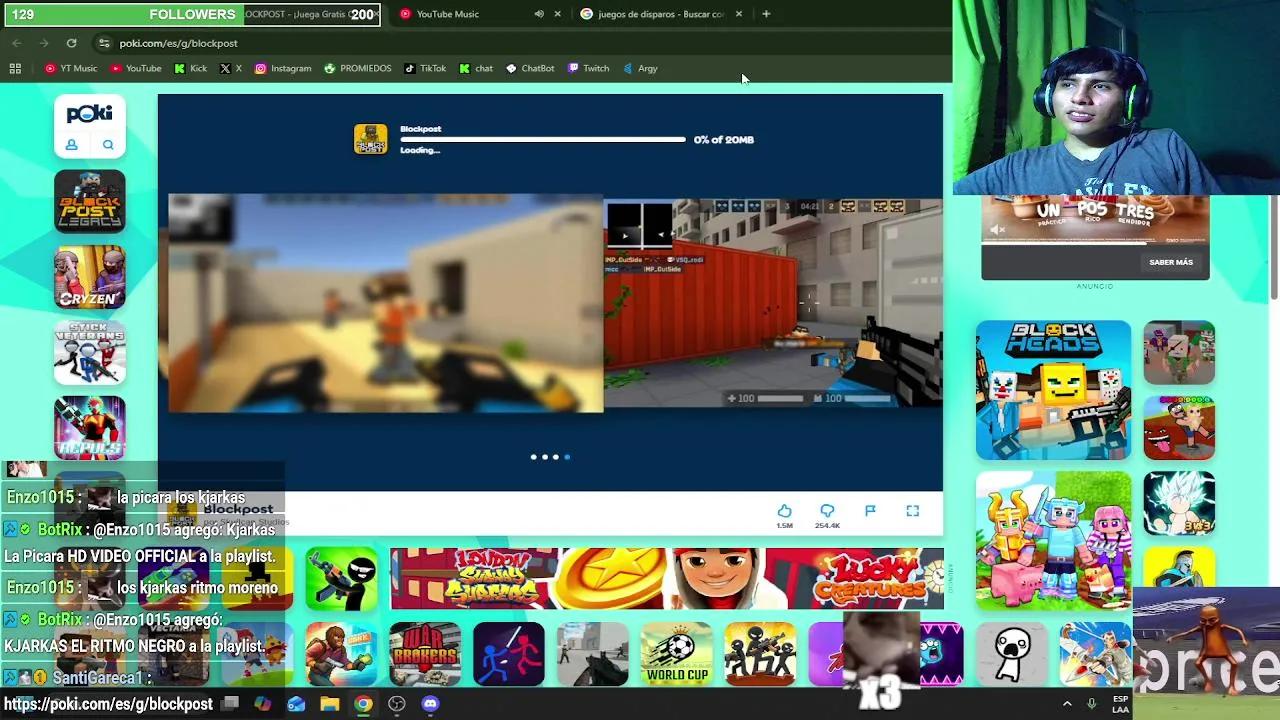Open a new browser tab
Viewport: 1280px width, 720px height.
click(x=766, y=14)
